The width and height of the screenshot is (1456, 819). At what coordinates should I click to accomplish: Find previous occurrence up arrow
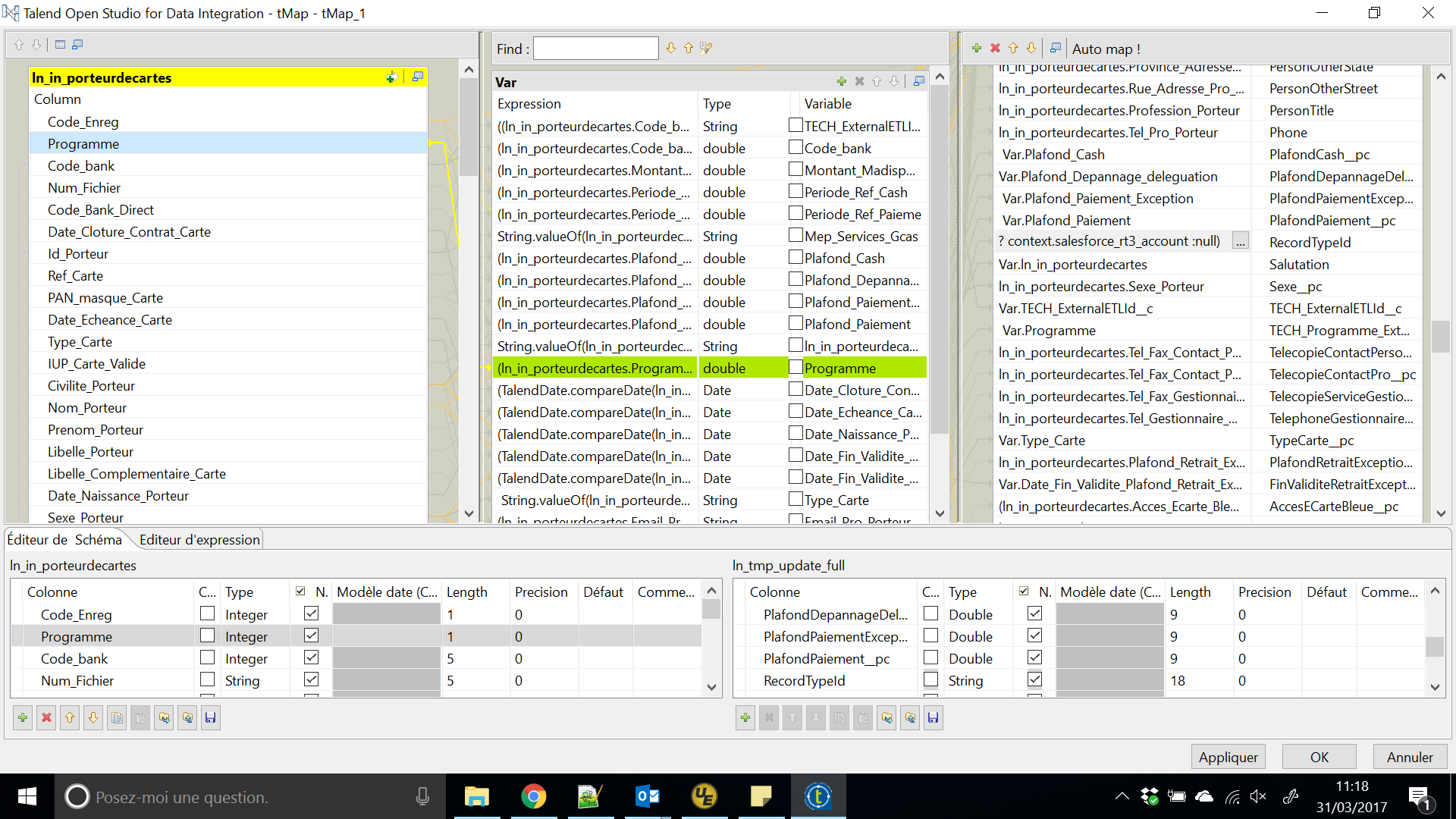(x=689, y=48)
